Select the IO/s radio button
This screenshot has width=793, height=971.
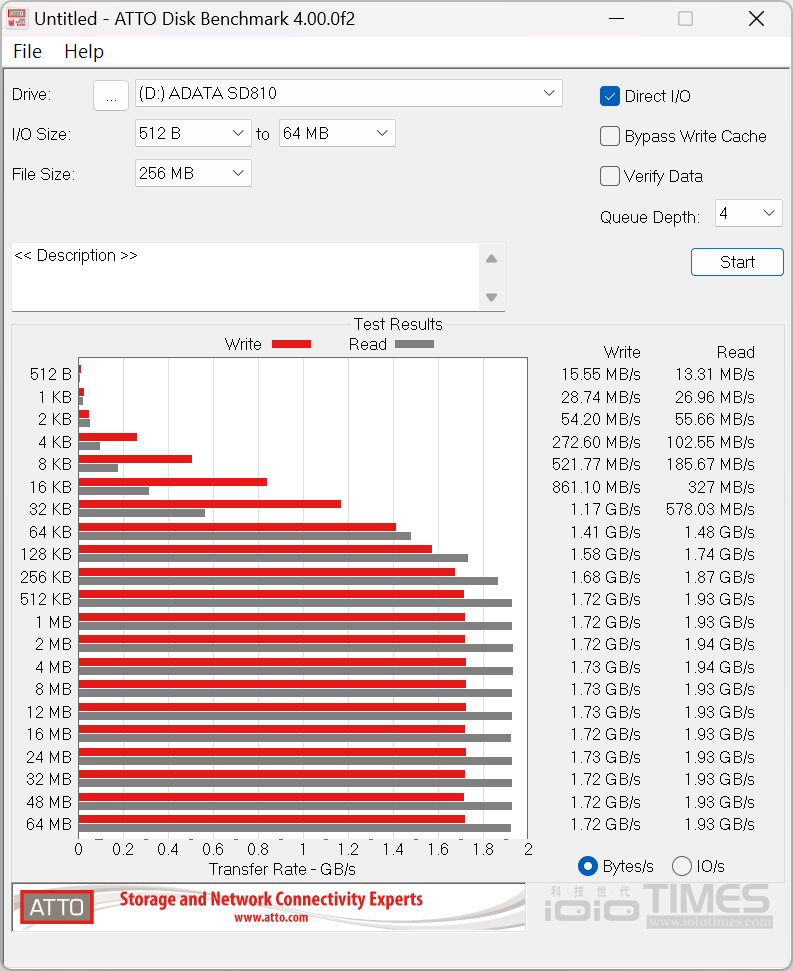pos(682,866)
